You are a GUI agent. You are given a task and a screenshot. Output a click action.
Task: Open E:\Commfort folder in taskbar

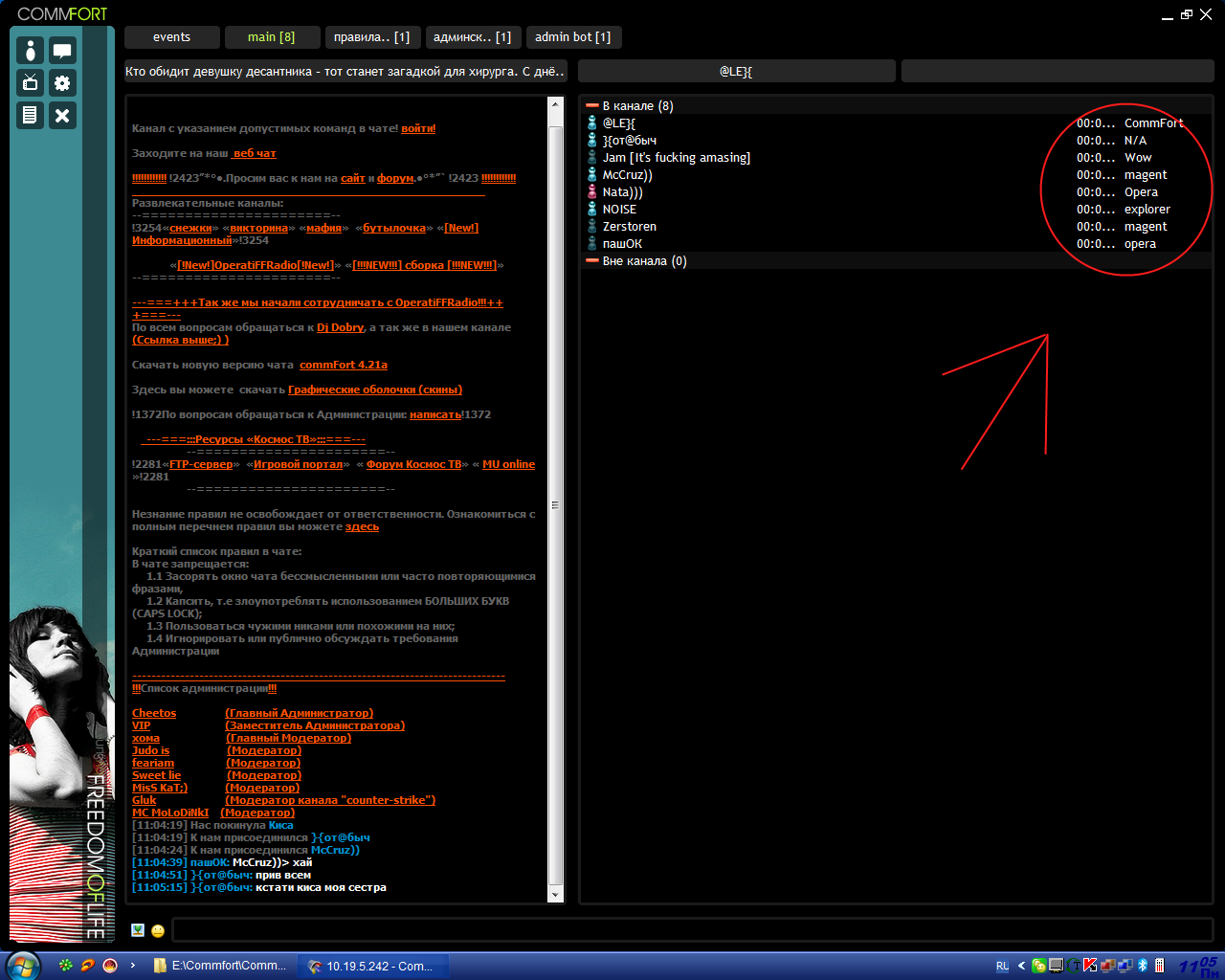[x=220, y=966]
